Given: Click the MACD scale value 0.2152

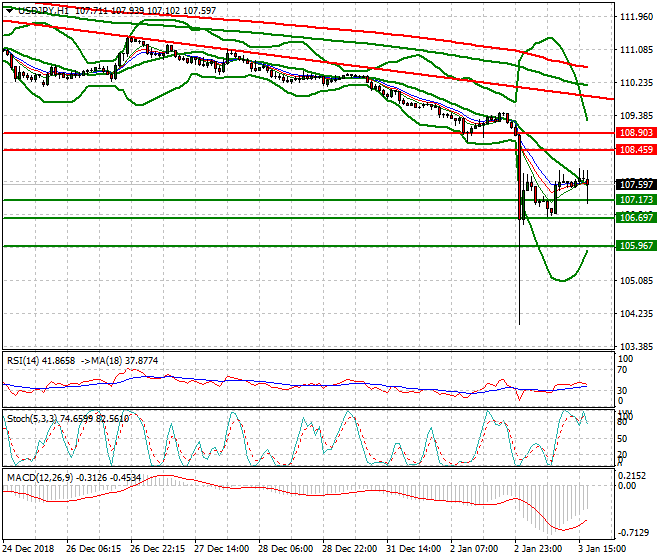Looking at the screenshot, I should (631, 475).
